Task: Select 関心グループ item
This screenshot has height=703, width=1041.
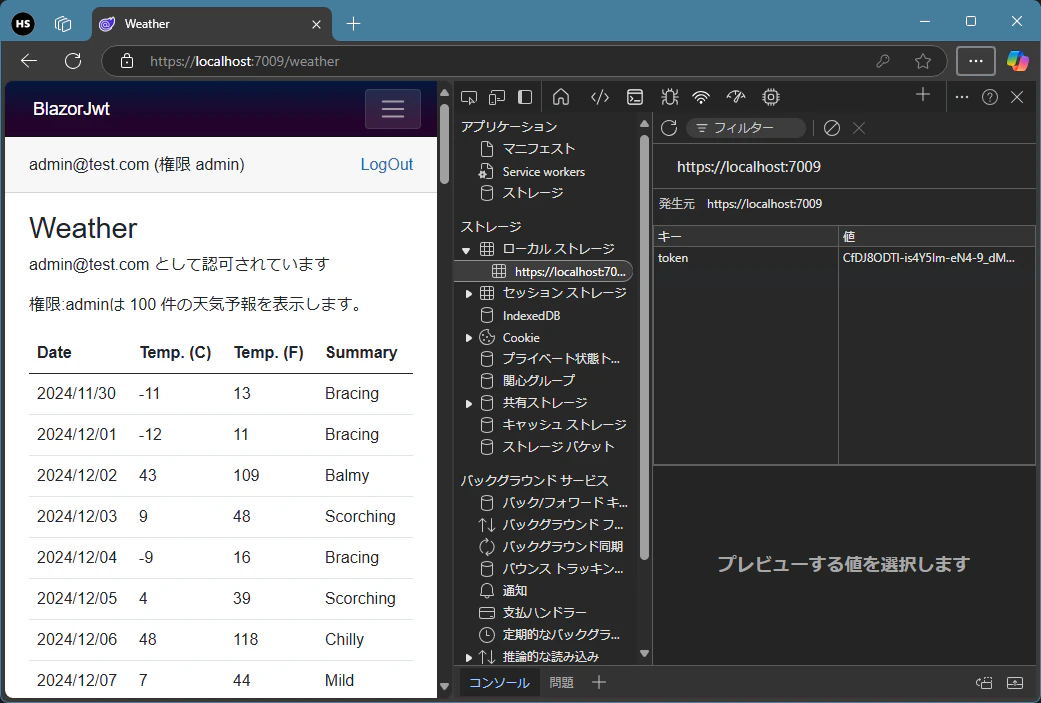Action: pos(538,381)
